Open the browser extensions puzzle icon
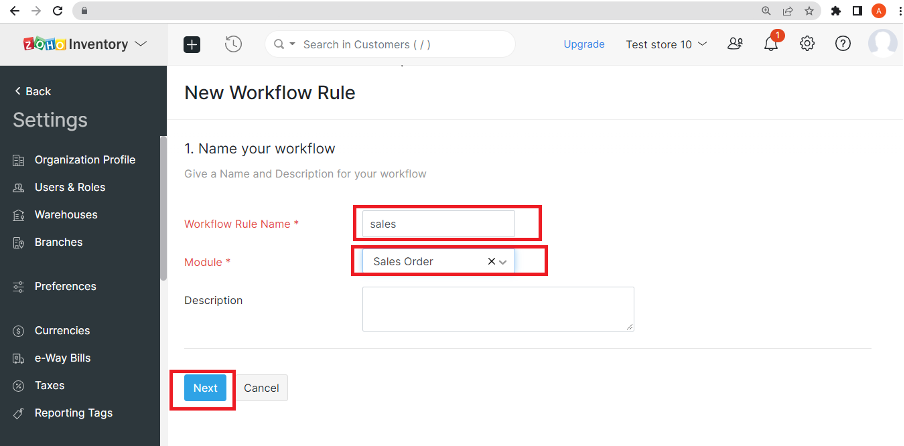The width and height of the screenshot is (904, 446). coord(835,10)
